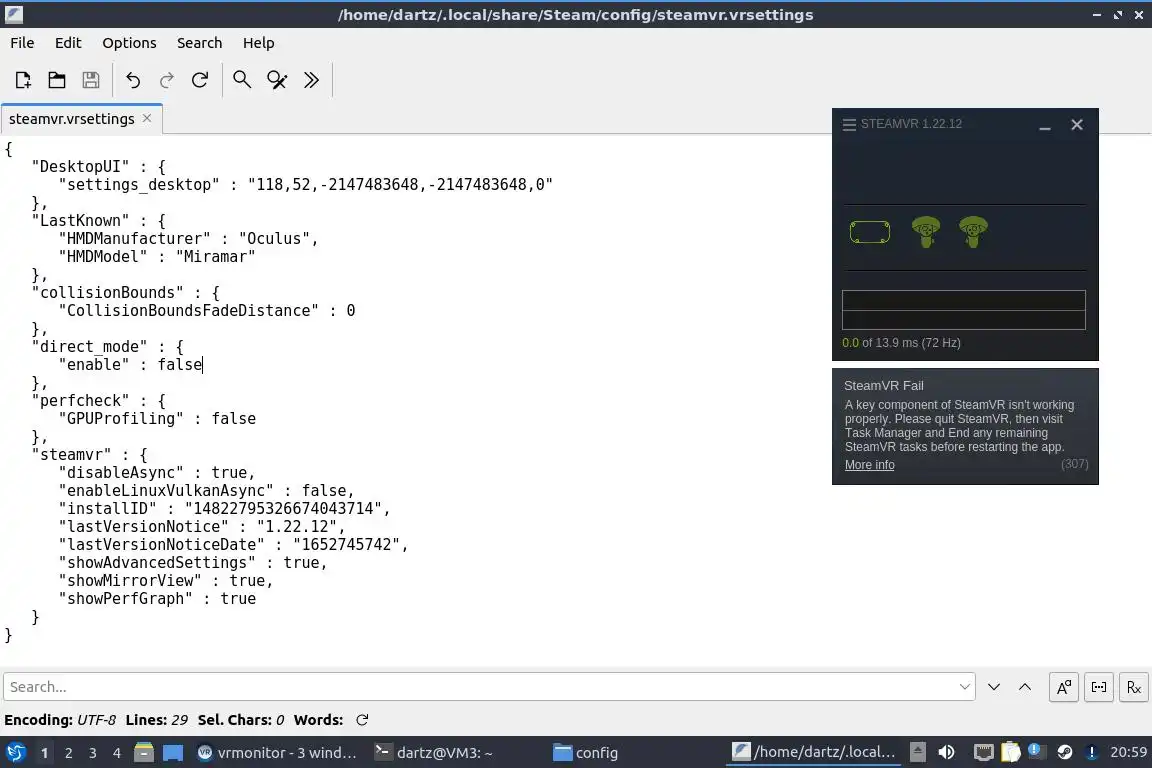Viewport: 1152px width, 768px height.
Task: Switch to the dartz@VM3 terminal window
Action: (x=434, y=753)
